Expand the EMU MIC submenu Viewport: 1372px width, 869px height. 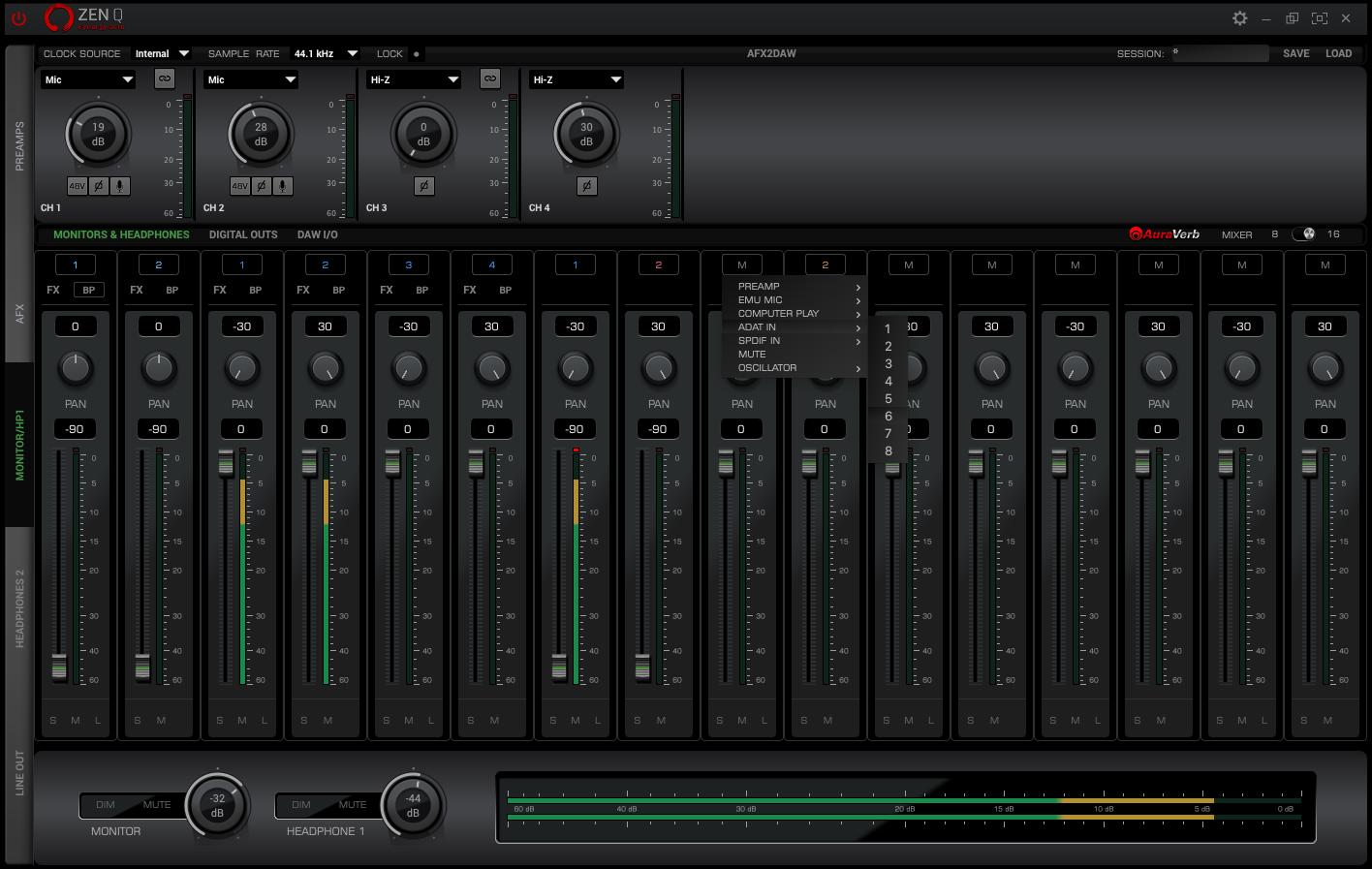pos(795,300)
